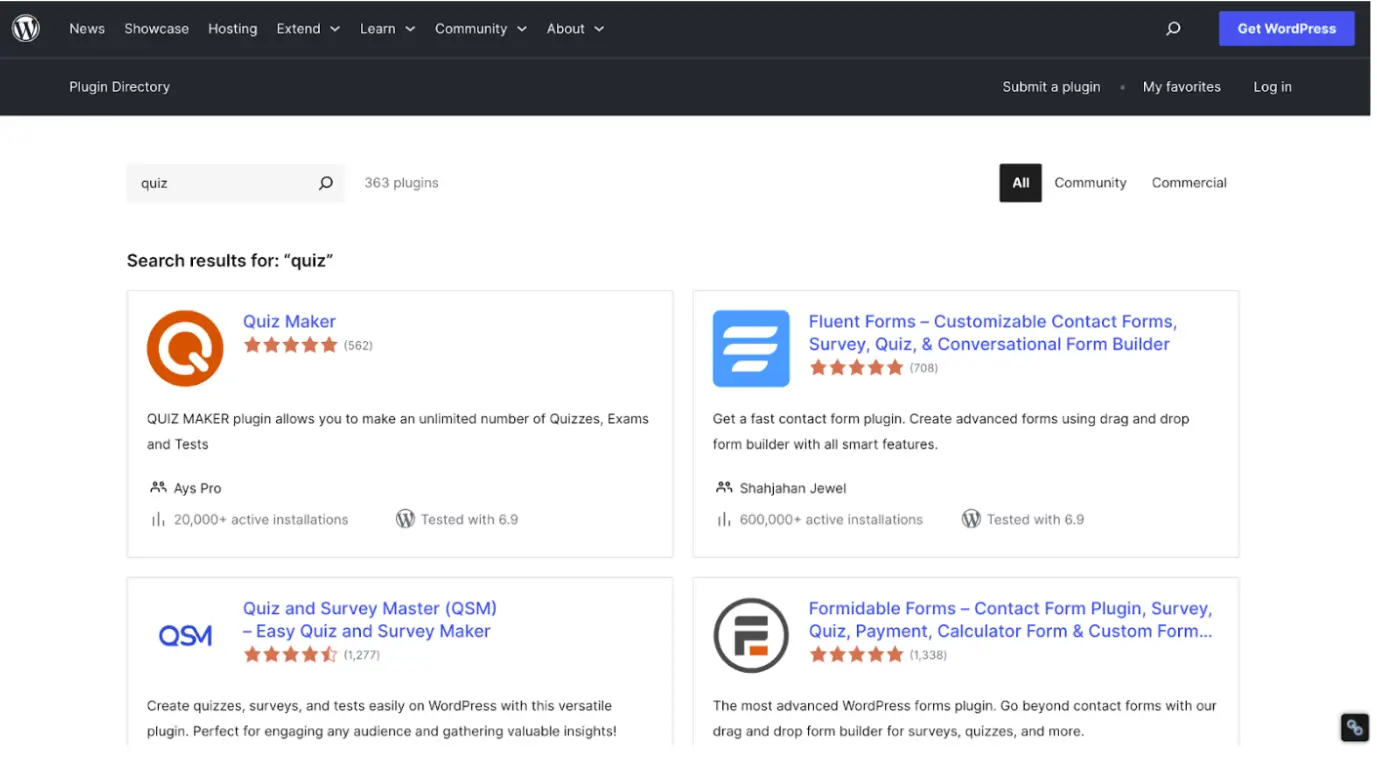Open the Quiz Maker plugin via its orange Q logo

click(184, 348)
